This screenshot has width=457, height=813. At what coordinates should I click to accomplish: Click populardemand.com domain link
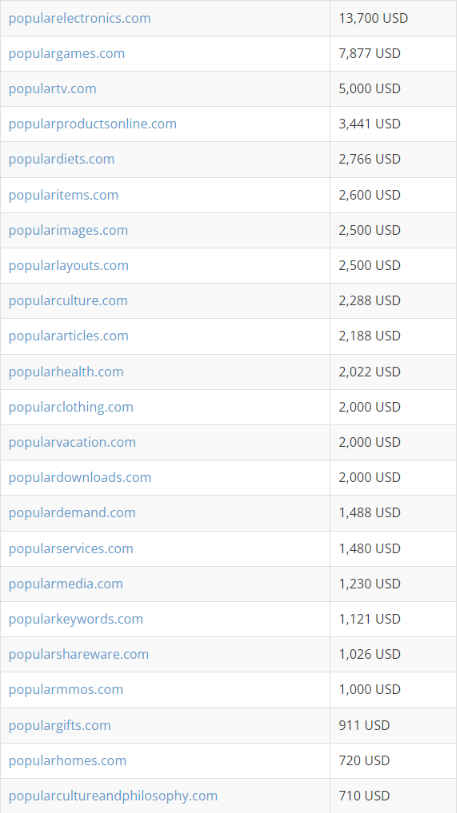(72, 513)
